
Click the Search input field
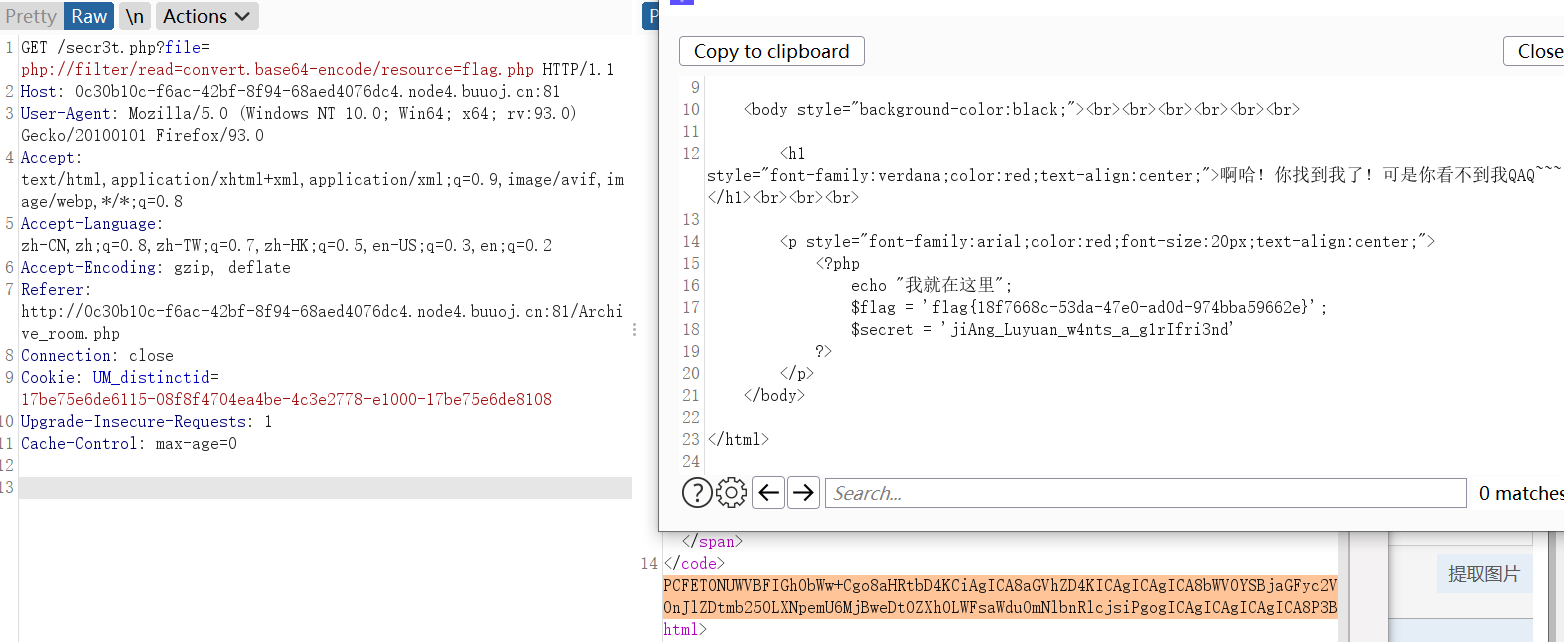1145,493
